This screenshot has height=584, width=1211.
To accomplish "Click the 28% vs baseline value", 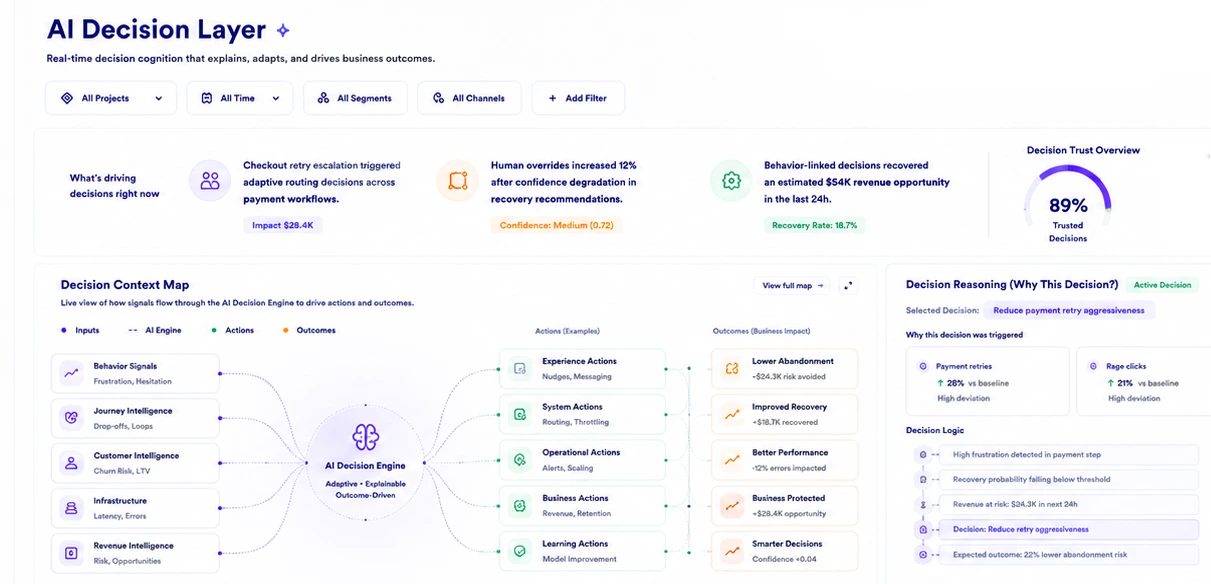I will click(x=972, y=383).
